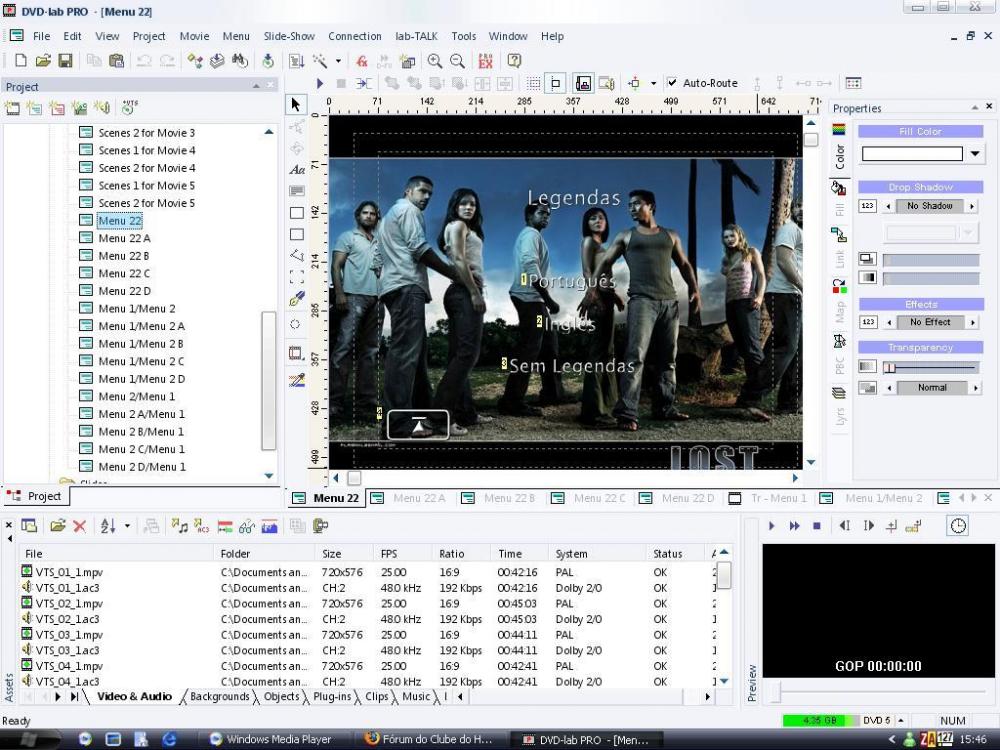Click the Windows Media Player taskbar button

270,740
